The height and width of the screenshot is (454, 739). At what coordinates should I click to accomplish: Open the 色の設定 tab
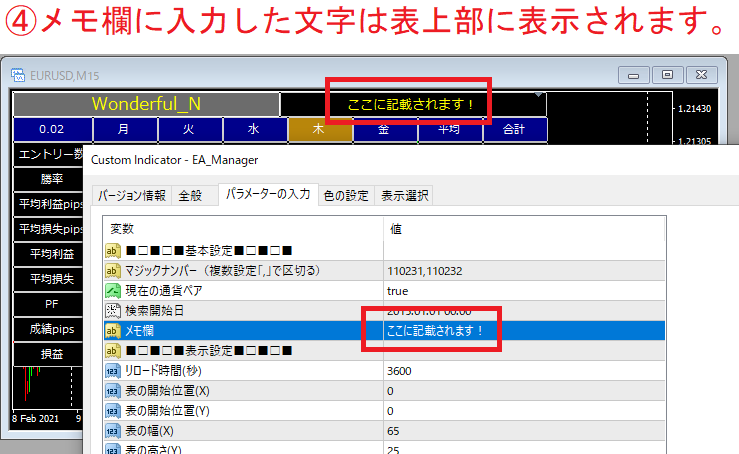pyautogui.click(x=346, y=195)
